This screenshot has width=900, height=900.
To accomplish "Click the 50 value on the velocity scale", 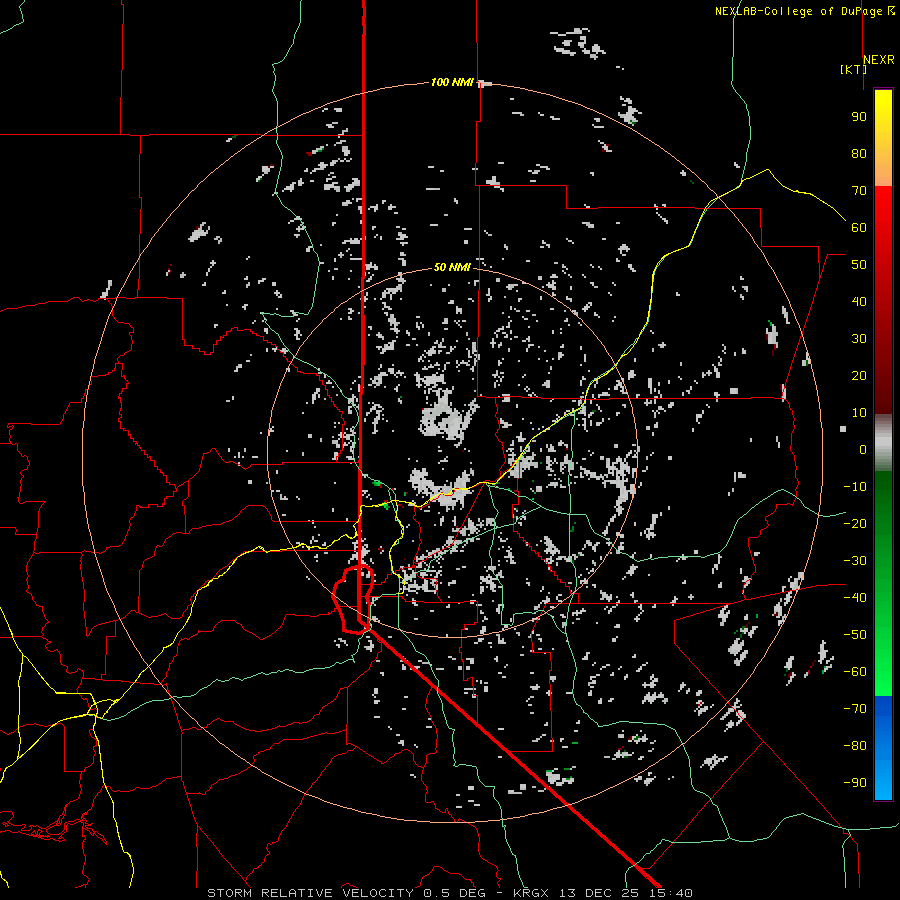I will 859,265.
